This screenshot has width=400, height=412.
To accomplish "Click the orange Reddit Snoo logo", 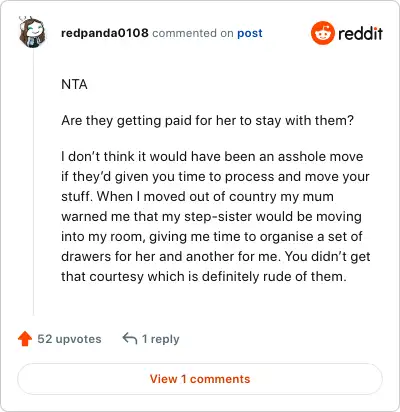I will point(322,33).
